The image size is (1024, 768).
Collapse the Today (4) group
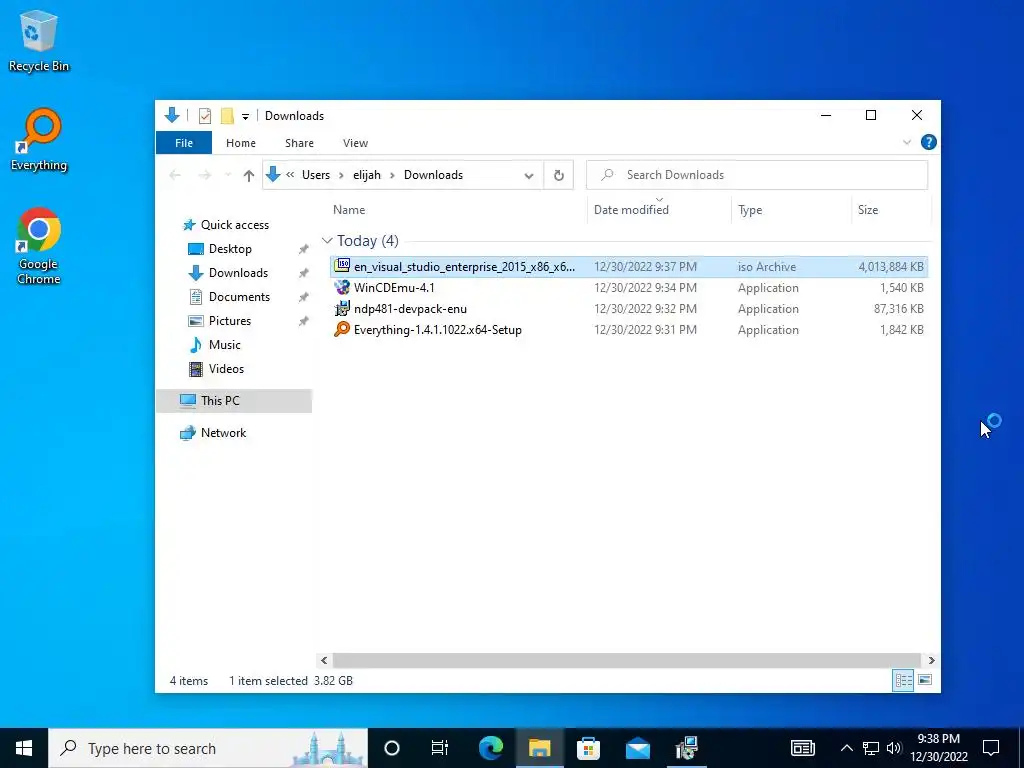pyautogui.click(x=327, y=241)
